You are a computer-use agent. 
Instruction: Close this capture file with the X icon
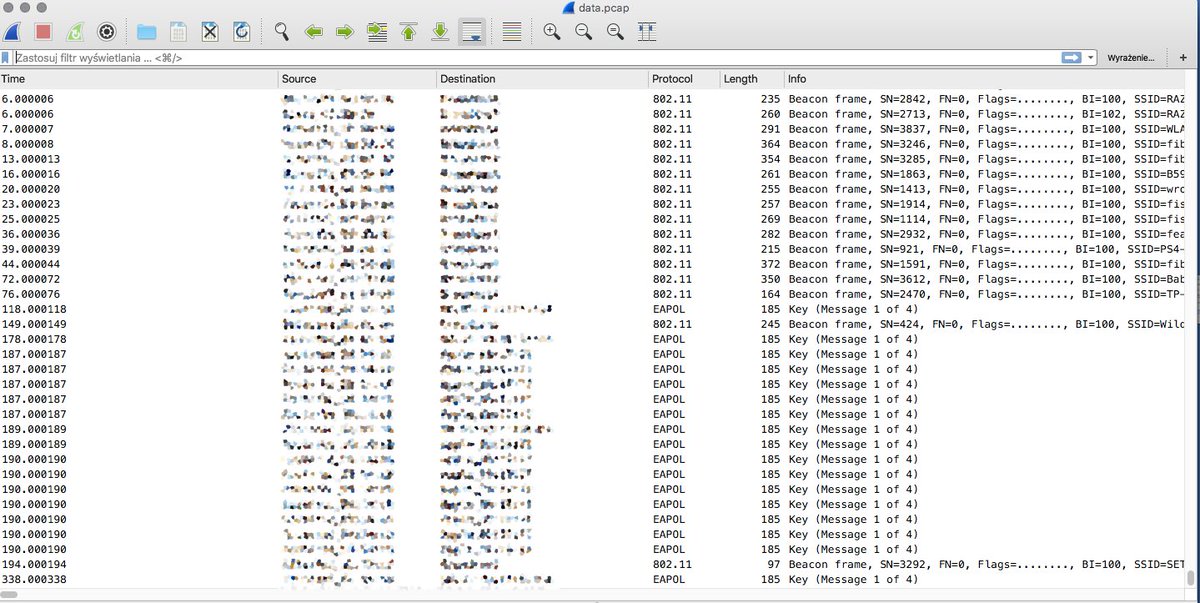click(x=210, y=32)
